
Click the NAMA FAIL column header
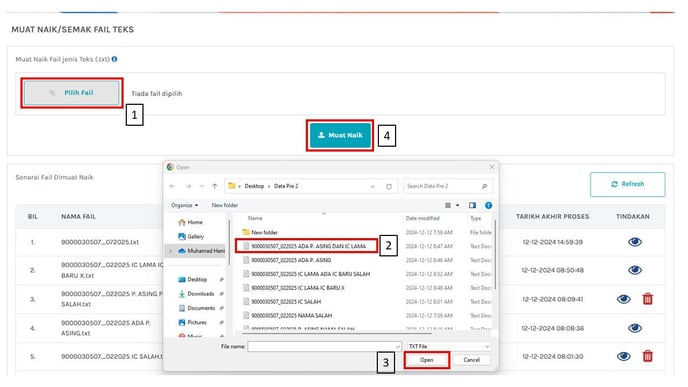(x=79, y=216)
